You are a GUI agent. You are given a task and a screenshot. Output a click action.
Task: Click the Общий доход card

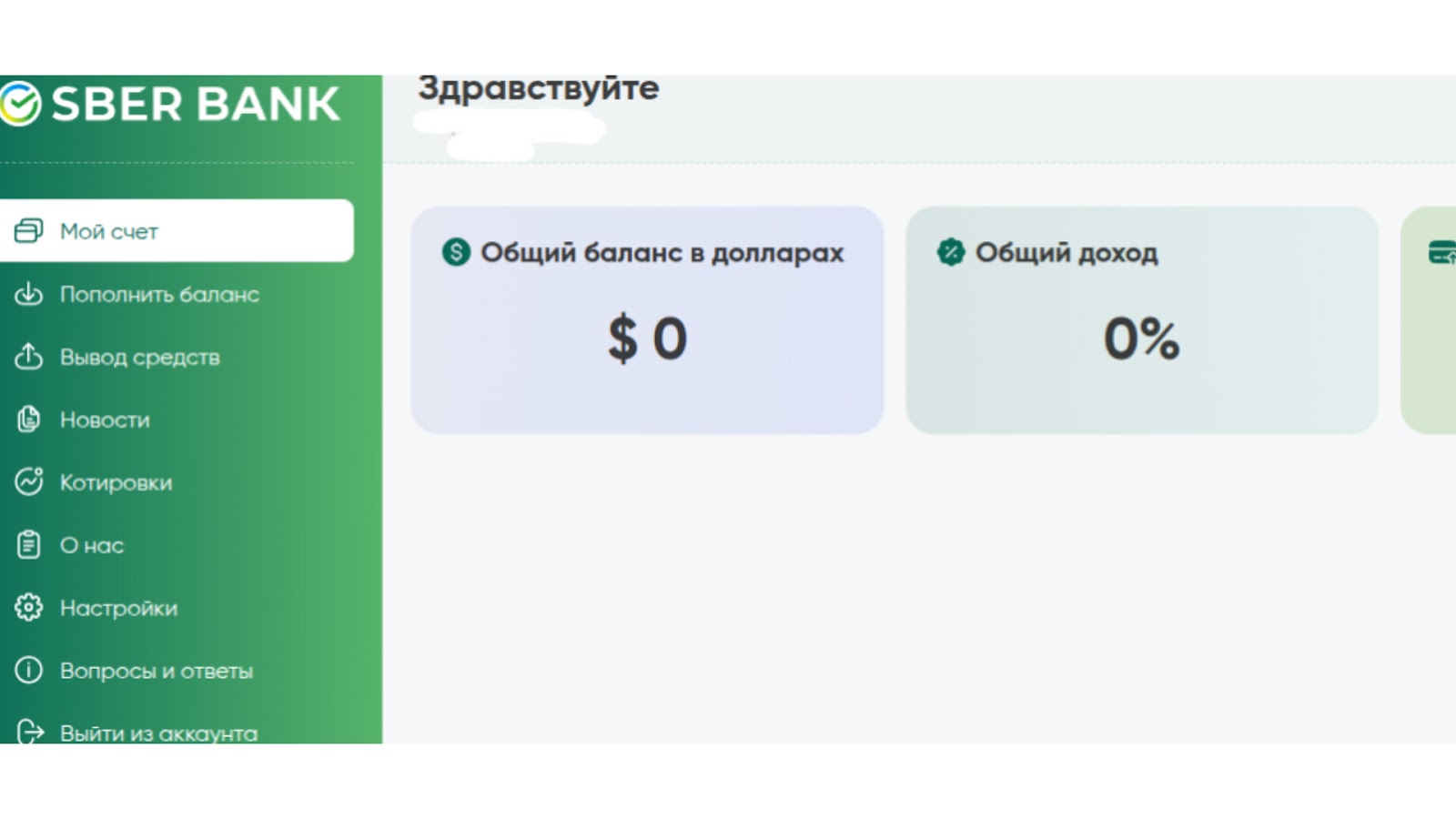pos(1142,320)
